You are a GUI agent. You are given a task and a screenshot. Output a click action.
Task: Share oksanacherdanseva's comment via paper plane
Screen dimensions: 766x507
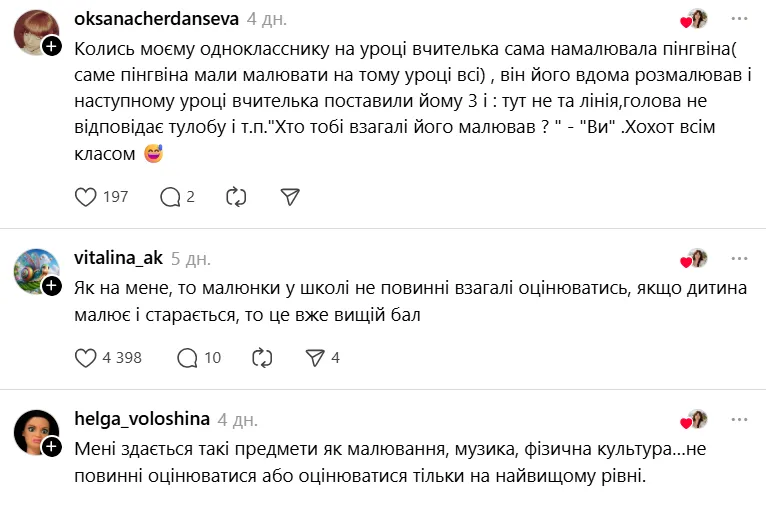[x=290, y=197]
